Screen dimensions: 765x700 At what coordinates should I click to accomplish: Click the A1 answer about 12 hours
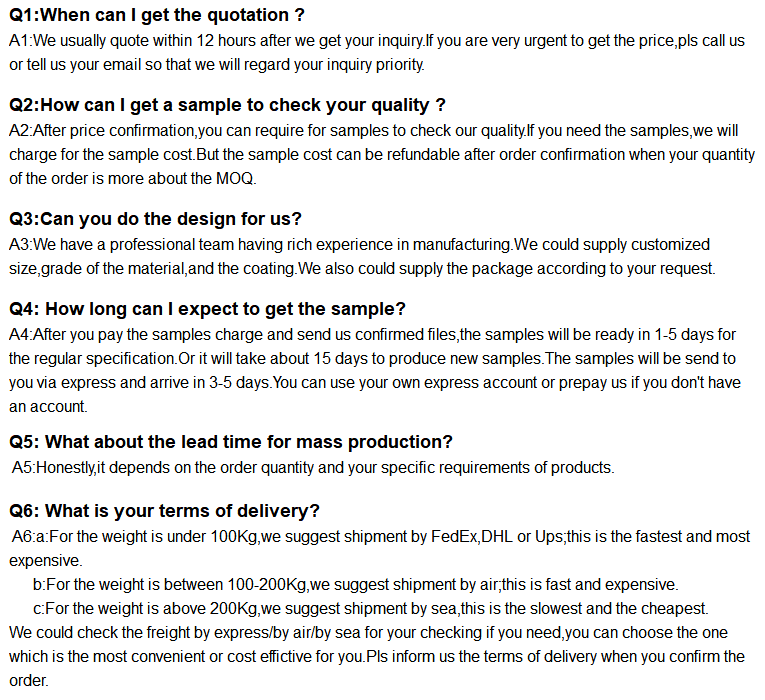(377, 52)
